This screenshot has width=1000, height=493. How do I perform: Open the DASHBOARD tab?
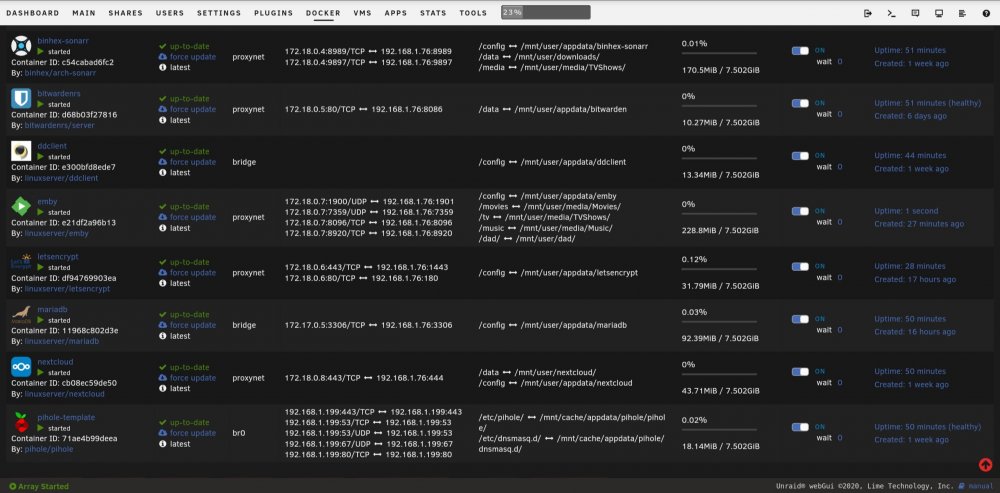[x=33, y=13]
